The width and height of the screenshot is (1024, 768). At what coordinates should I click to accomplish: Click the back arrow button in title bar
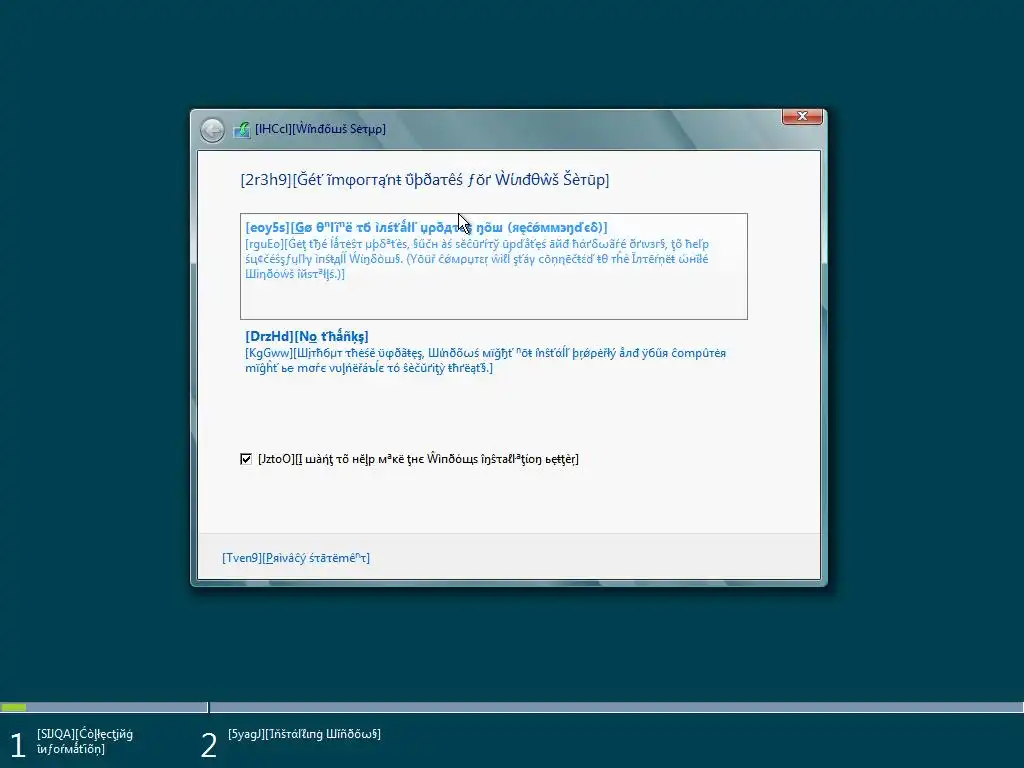point(212,130)
